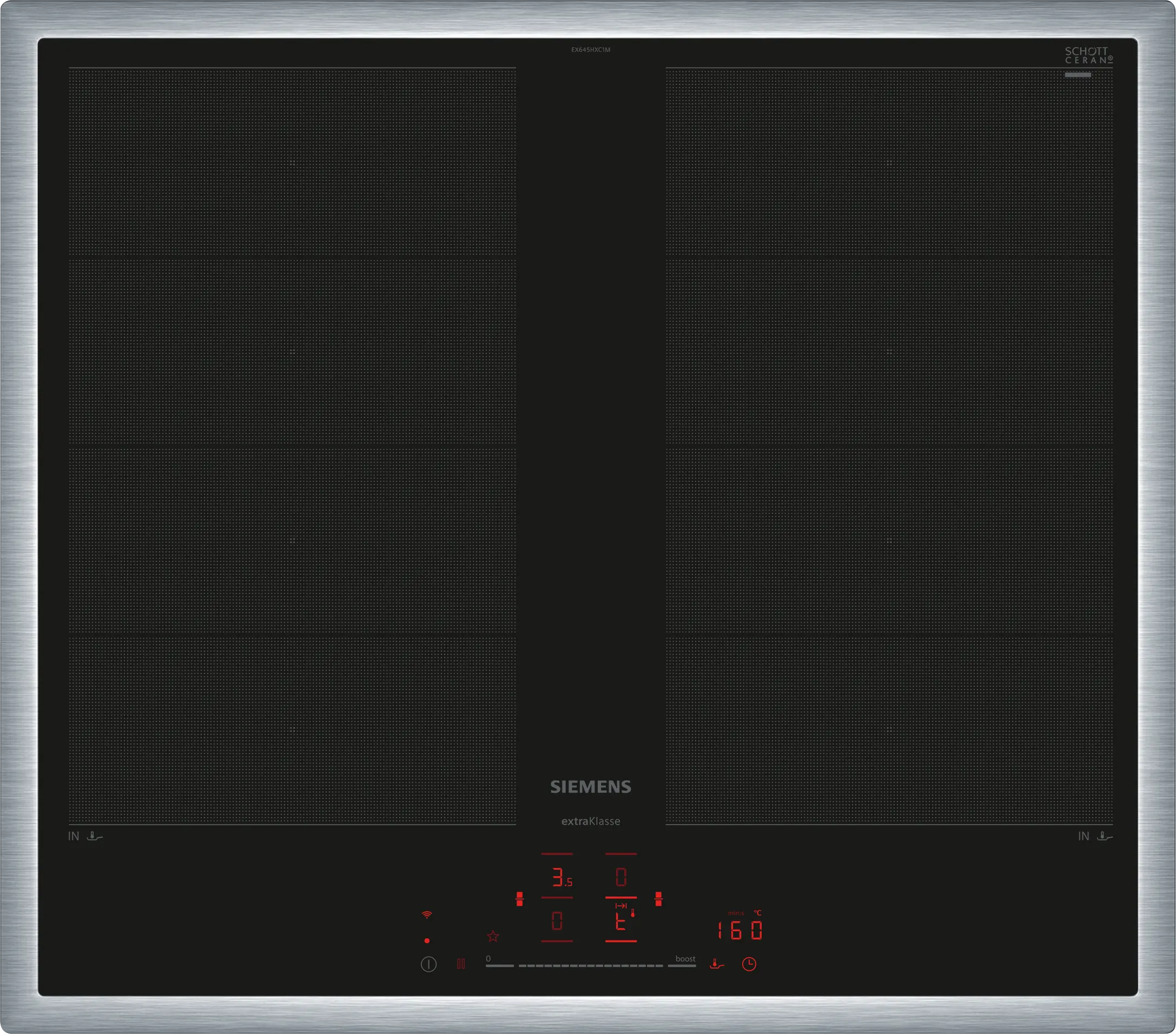Select rear right zone showing 0
This screenshot has height=1034, width=1176.
(621, 878)
